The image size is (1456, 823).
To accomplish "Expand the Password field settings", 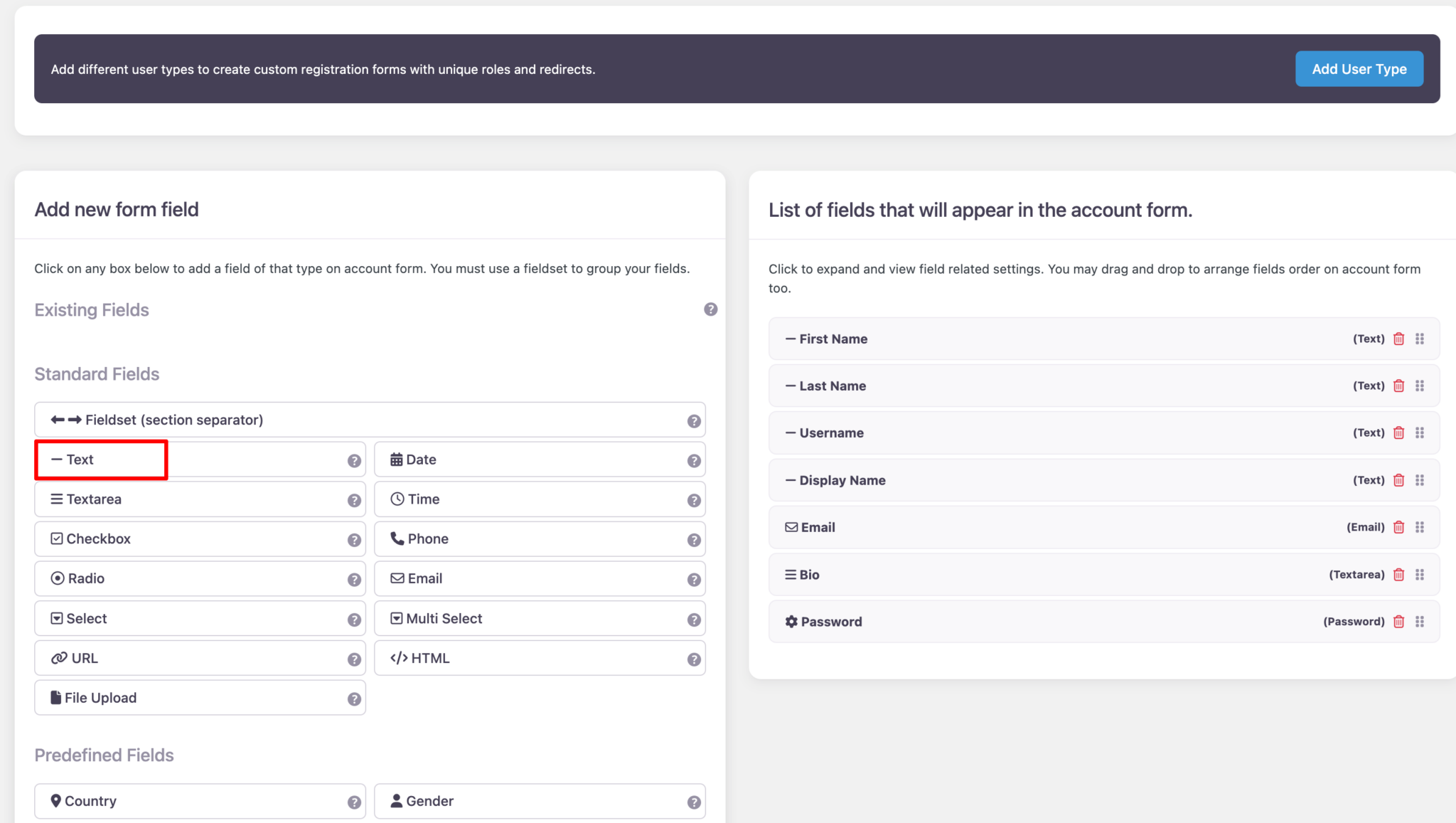I will coord(1104,622).
